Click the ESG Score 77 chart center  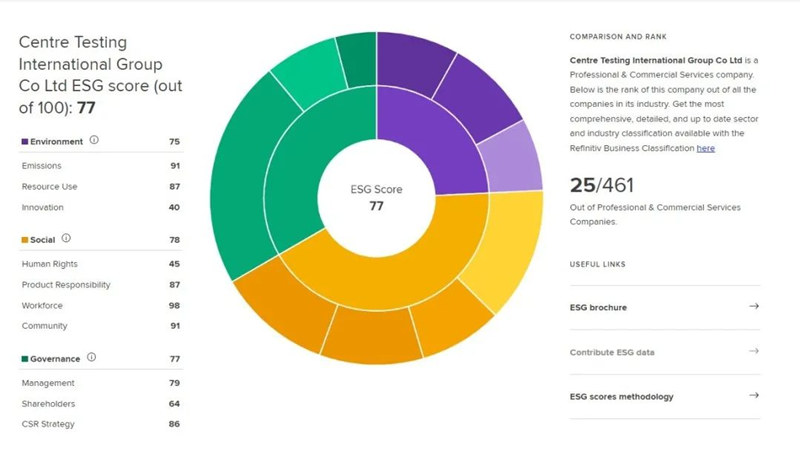tap(377, 198)
